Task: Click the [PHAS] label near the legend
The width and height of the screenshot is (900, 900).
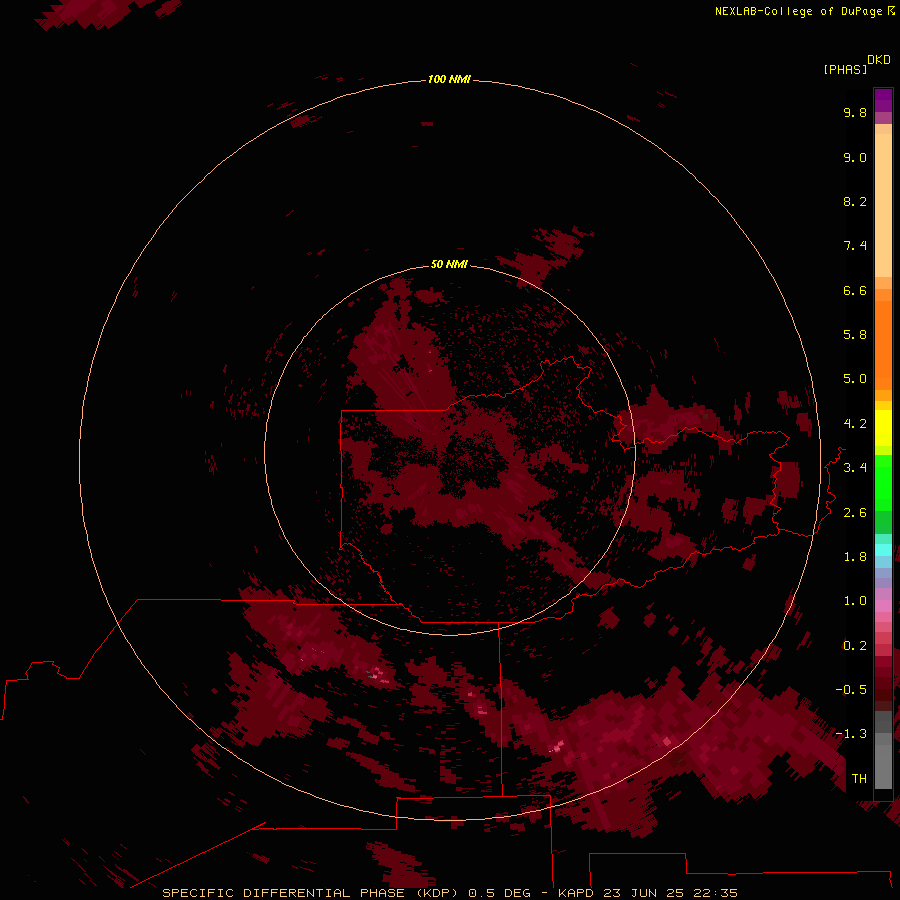Action: pos(845,70)
